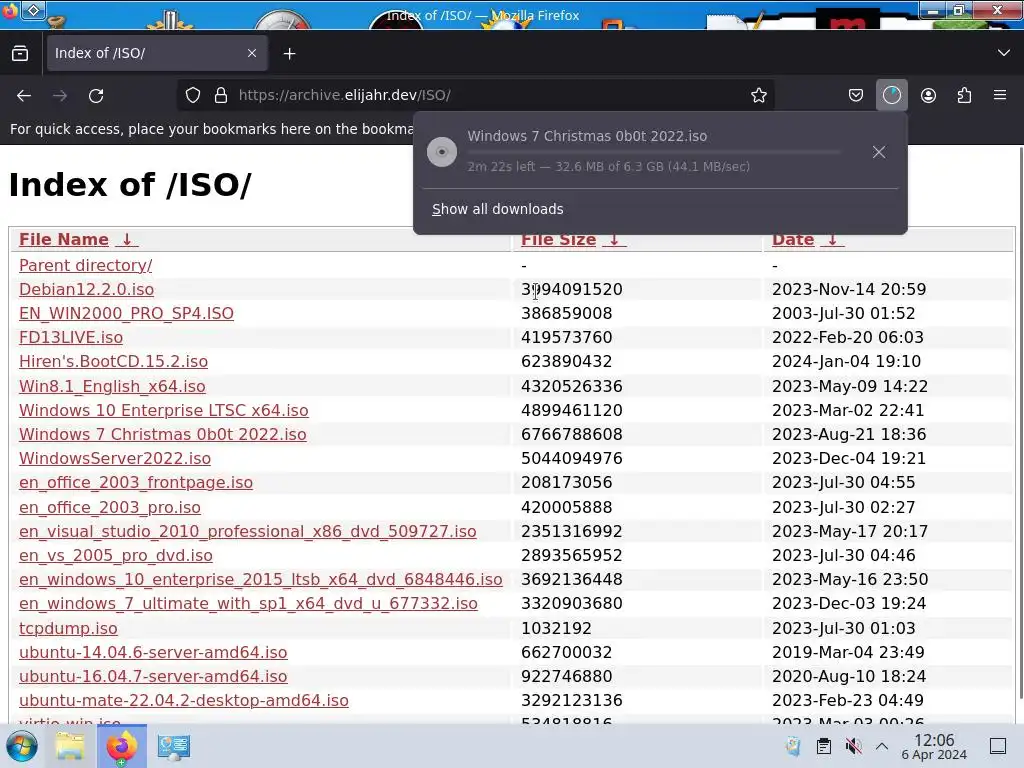Viewport: 1024px width, 768px height.
Task: Download tcpdump.iso
Action: point(68,628)
